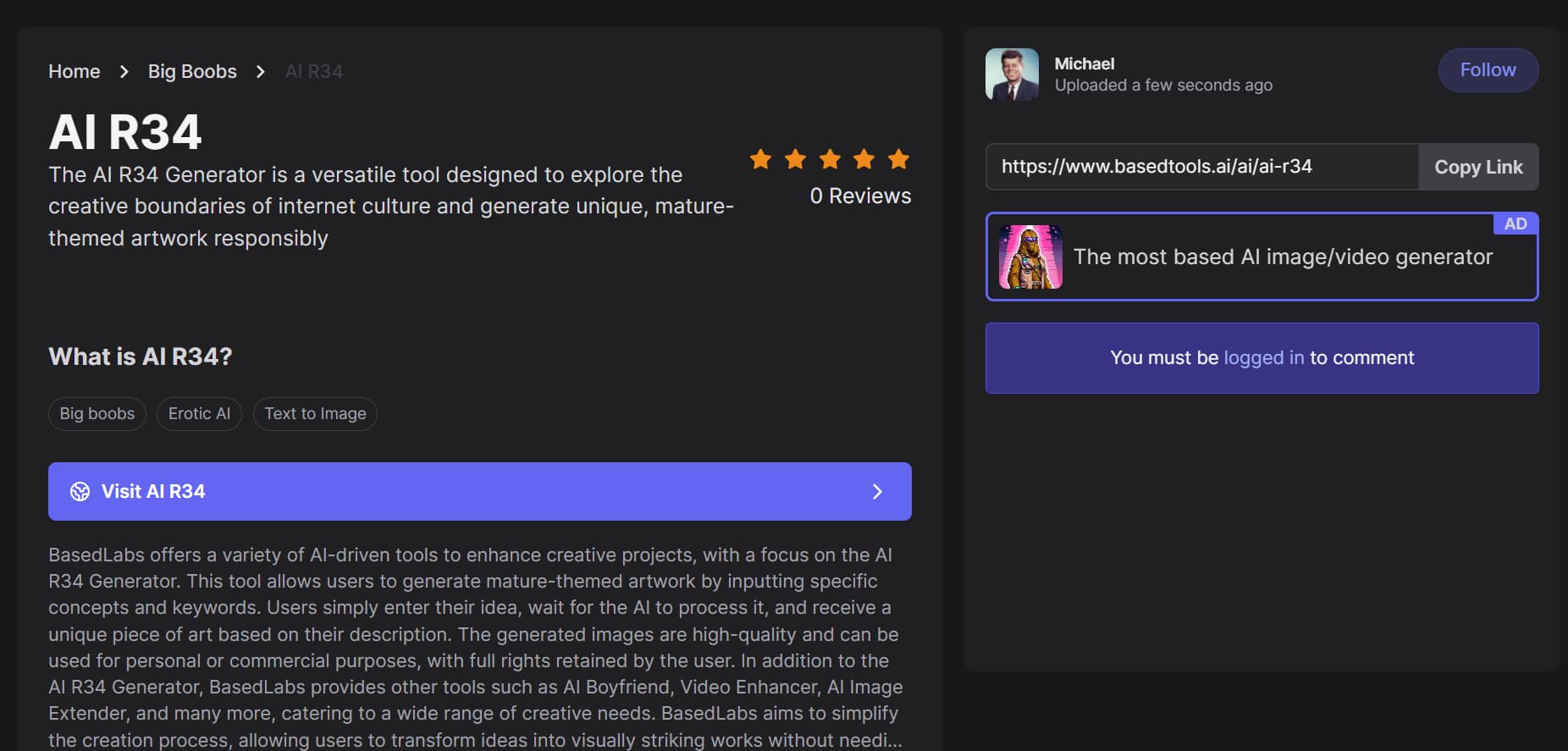Copy the page link
1568x751 pixels.
[x=1478, y=167]
